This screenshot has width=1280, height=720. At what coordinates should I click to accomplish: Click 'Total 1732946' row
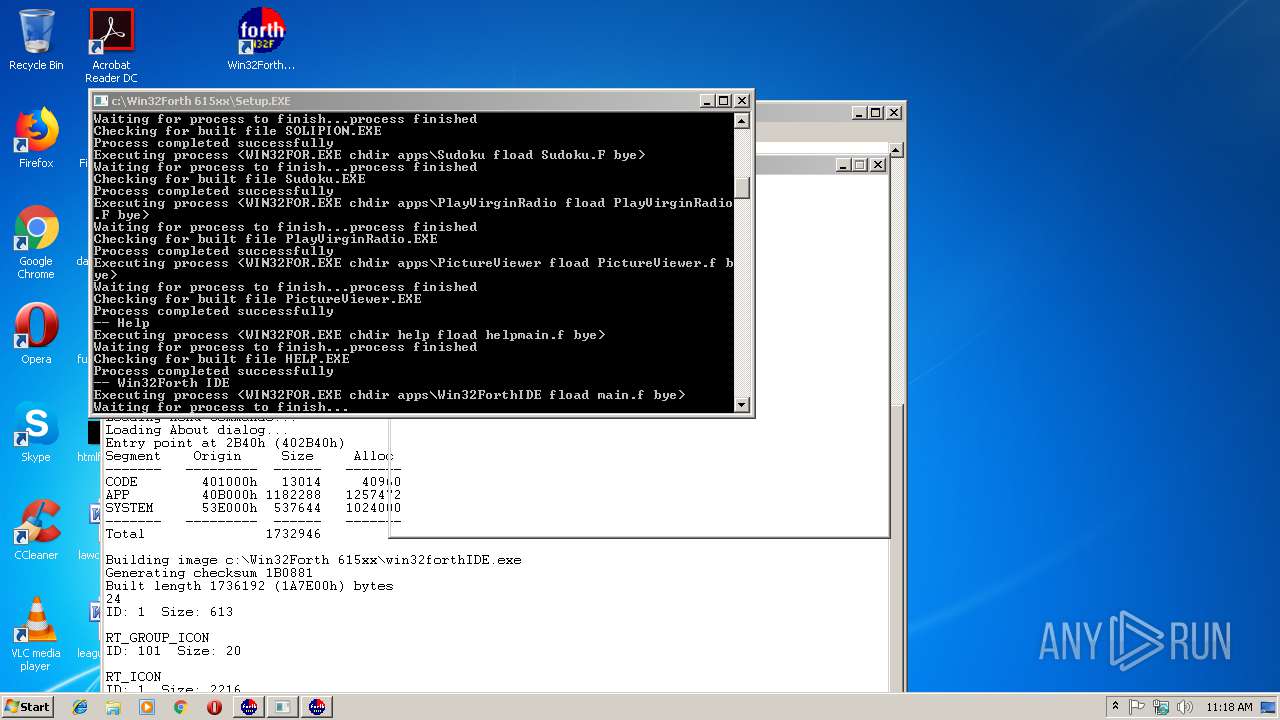click(213, 534)
